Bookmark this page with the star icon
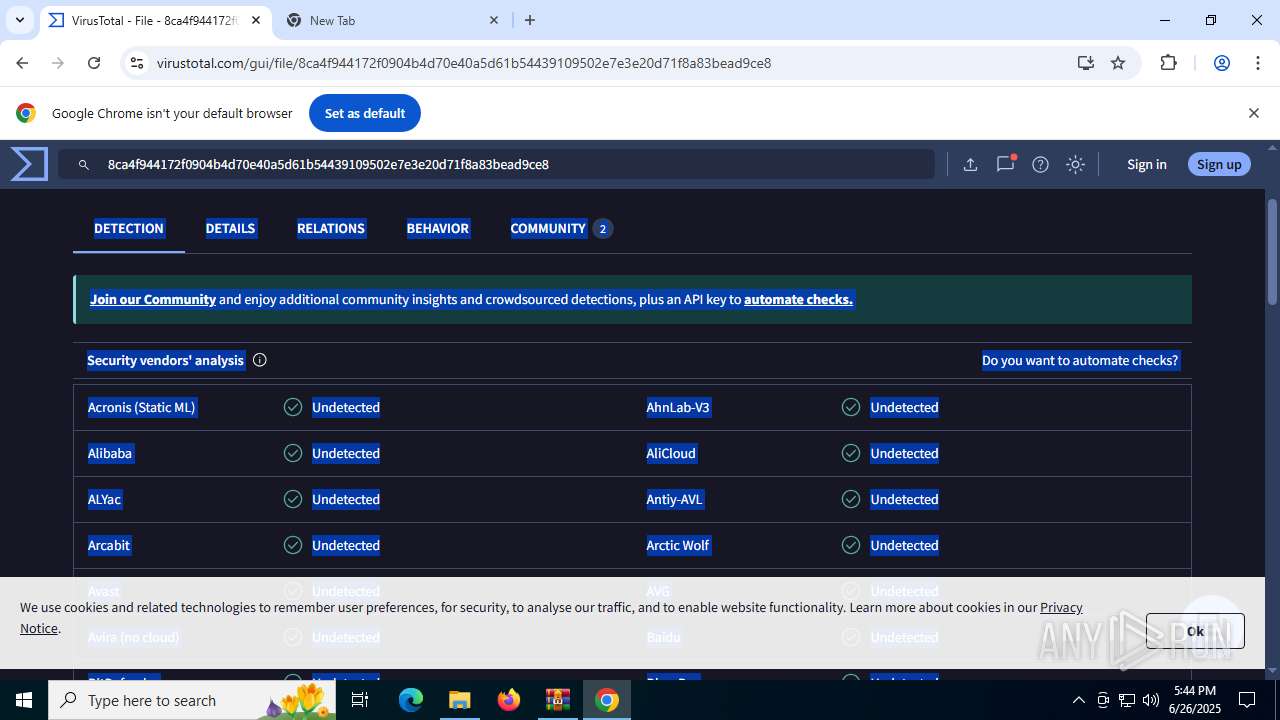This screenshot has width=1280, height=720. [x=1118, y=63]
